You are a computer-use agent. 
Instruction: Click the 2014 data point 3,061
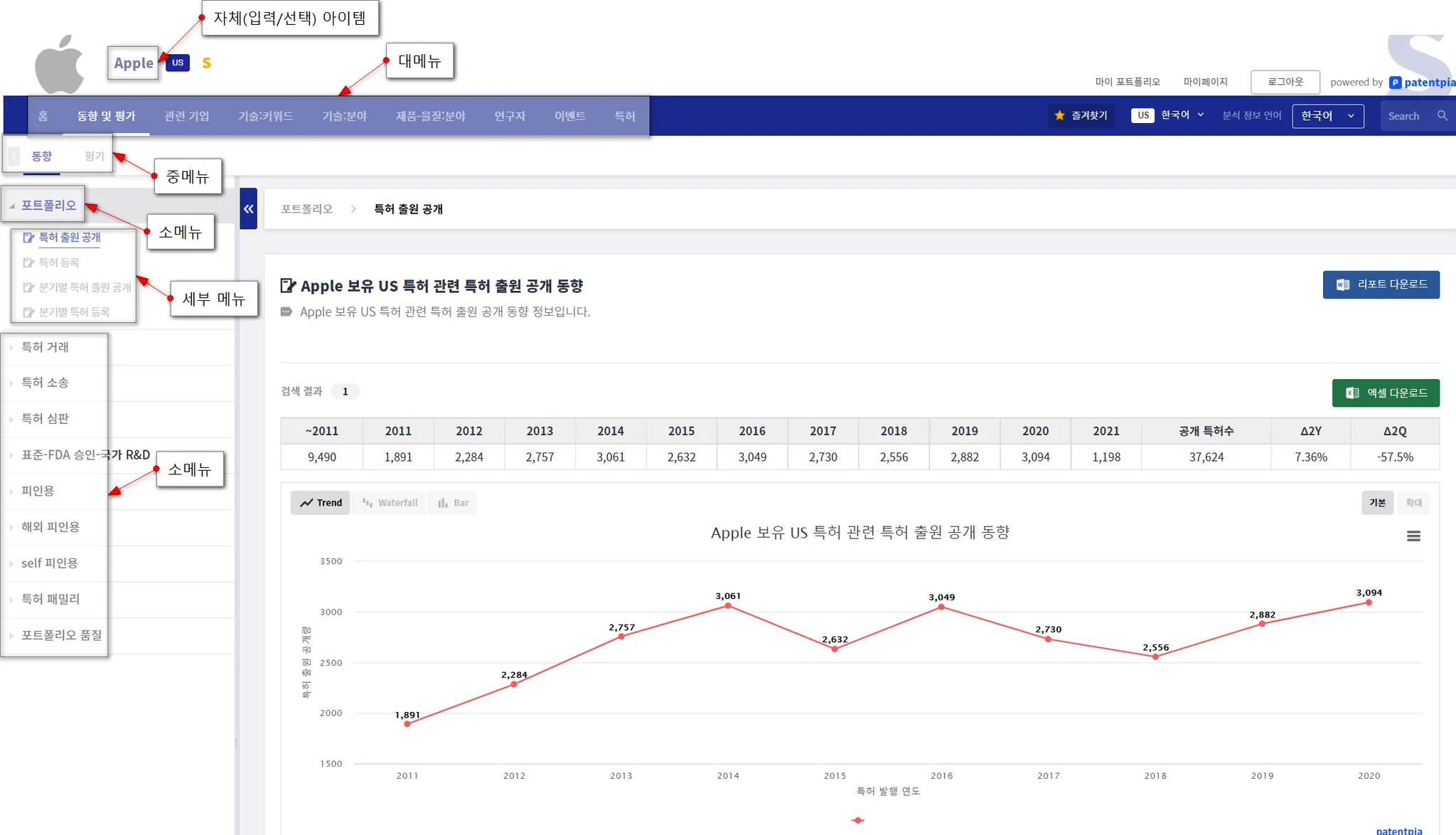tap(727, 605)
